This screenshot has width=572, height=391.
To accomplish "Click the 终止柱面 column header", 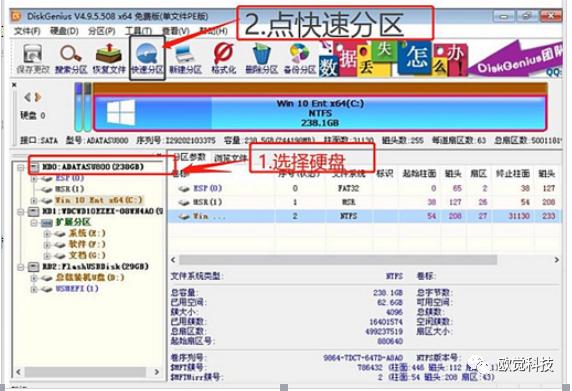I will (513, 174).
